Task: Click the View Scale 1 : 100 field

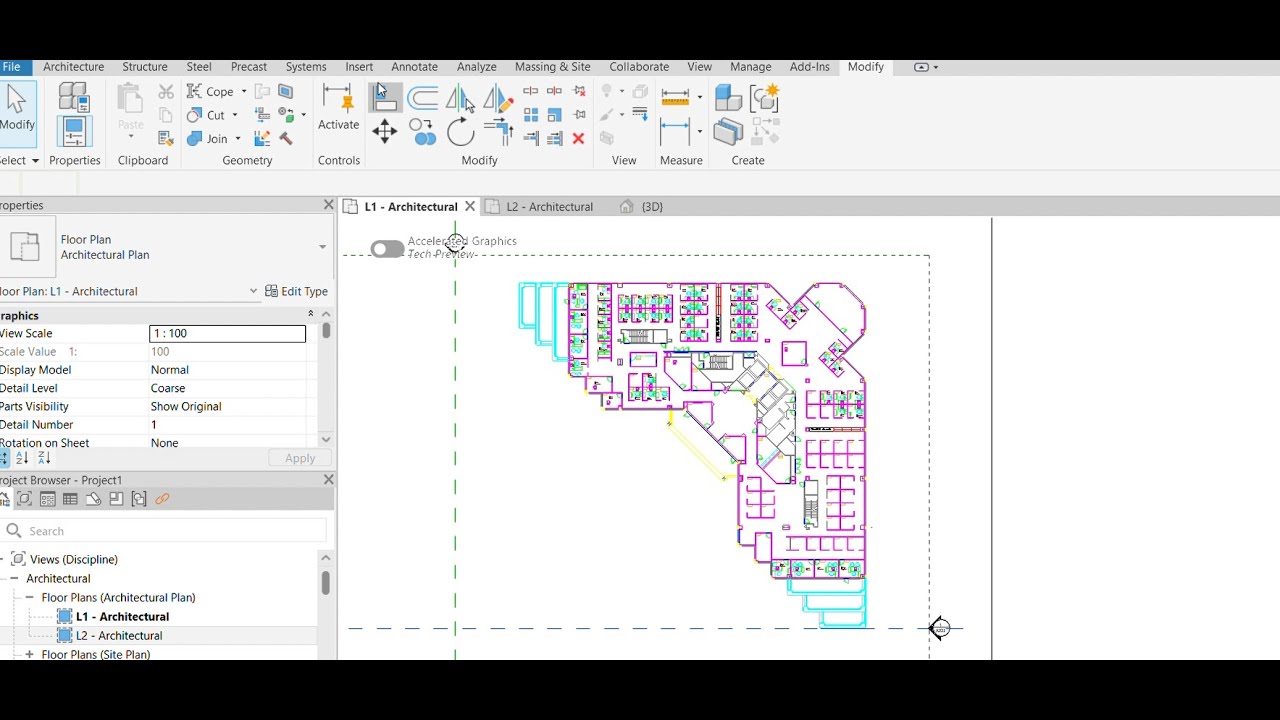Action: pyautogui.click(x=227, y=333)
